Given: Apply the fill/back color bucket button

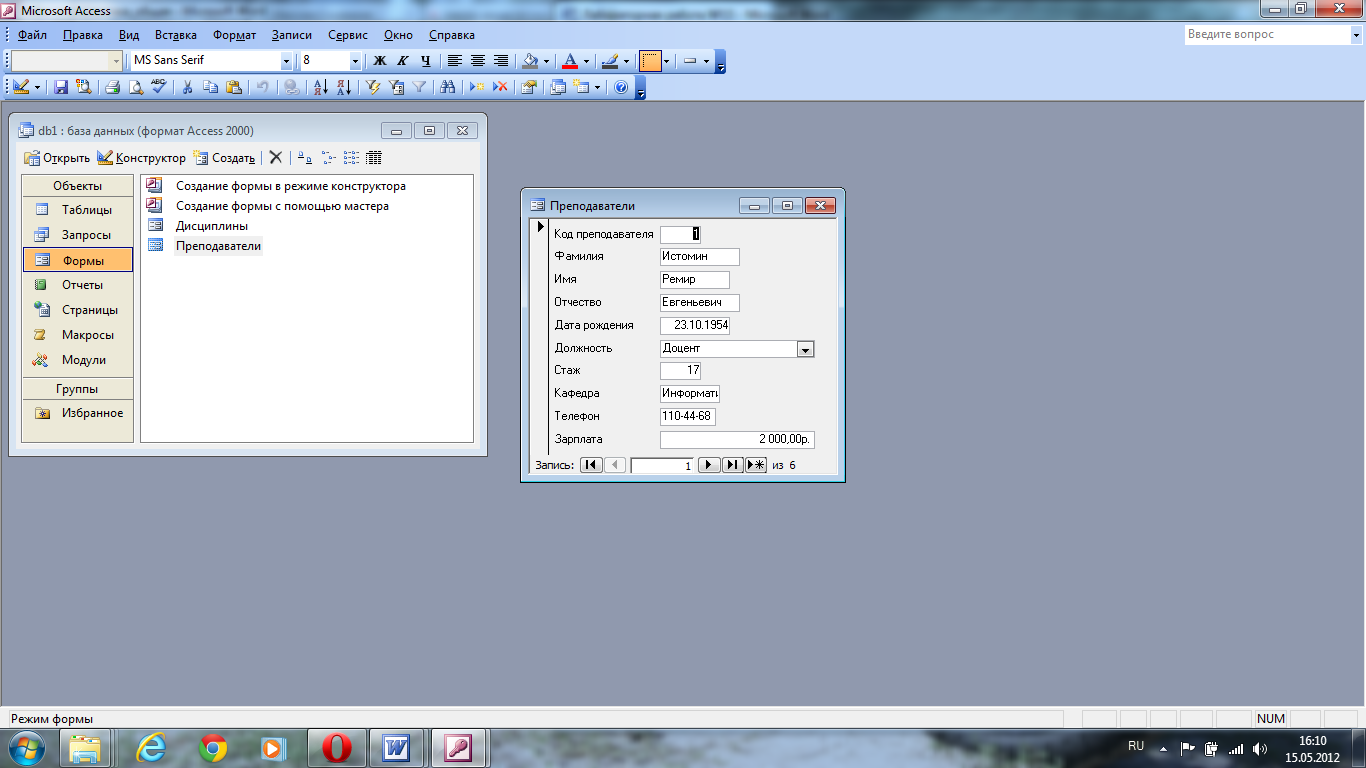Looking at the screenshot, I should [531, 61].
